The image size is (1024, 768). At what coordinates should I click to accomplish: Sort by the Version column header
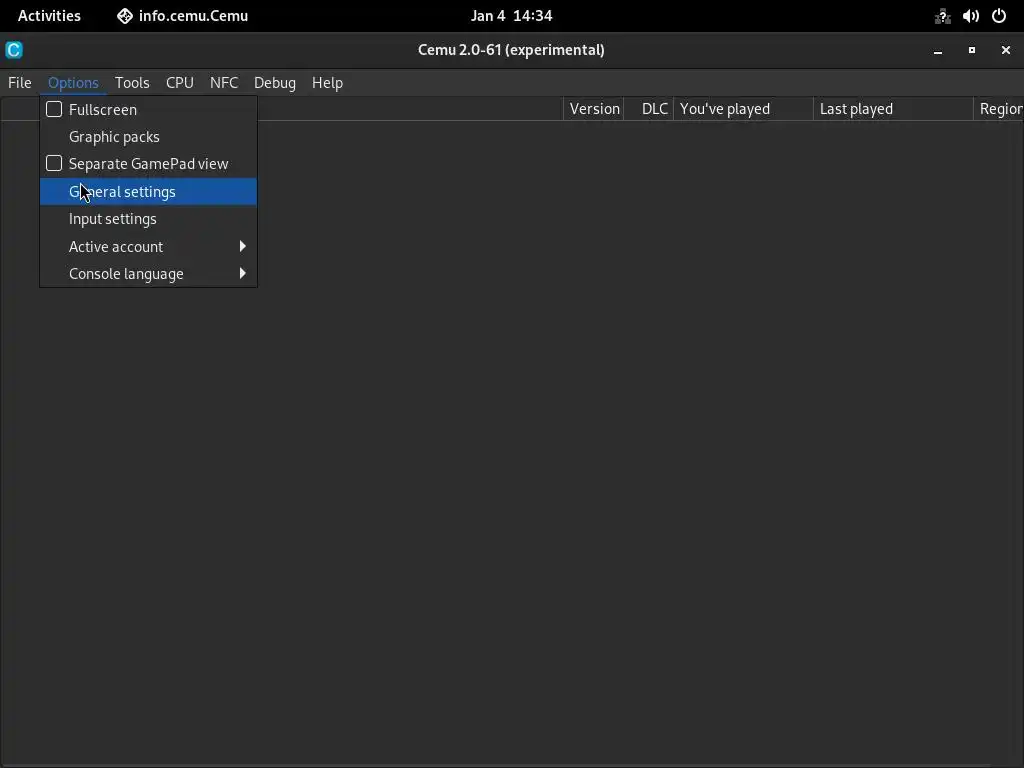click(x=594, y=109)
